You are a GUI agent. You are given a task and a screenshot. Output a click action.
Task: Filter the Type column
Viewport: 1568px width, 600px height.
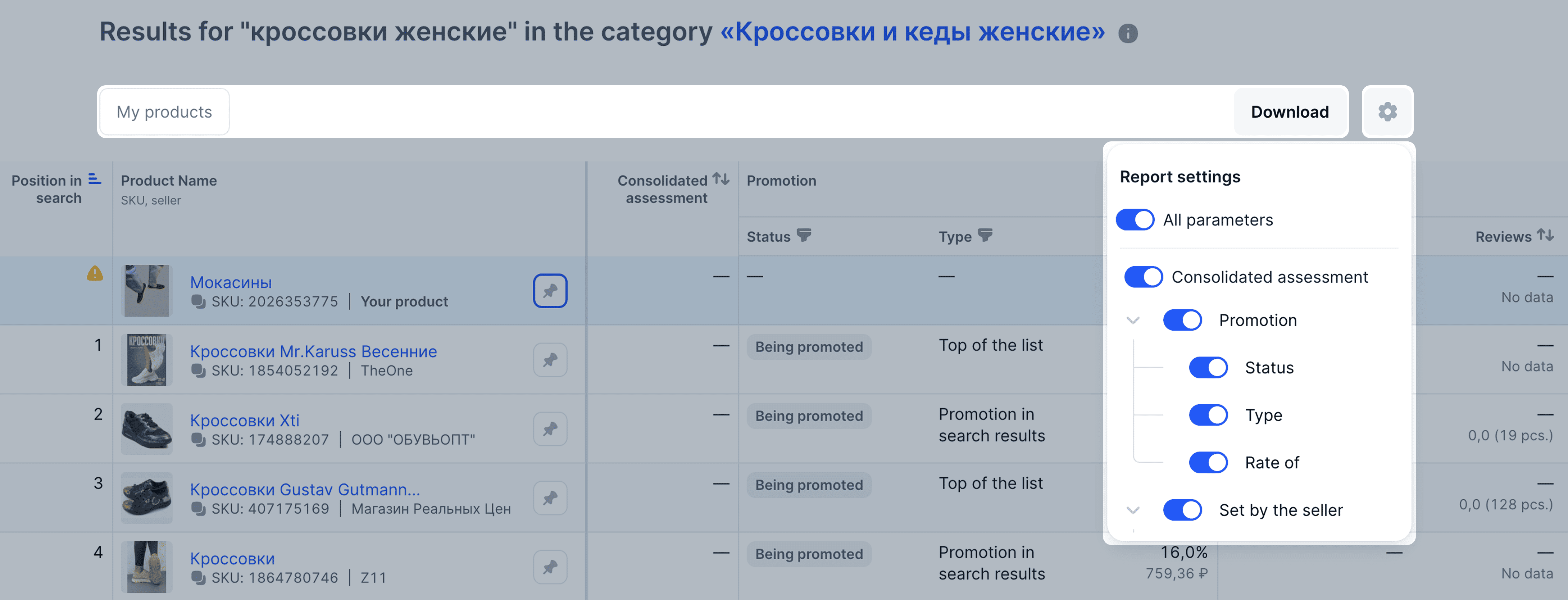[986, 236]
